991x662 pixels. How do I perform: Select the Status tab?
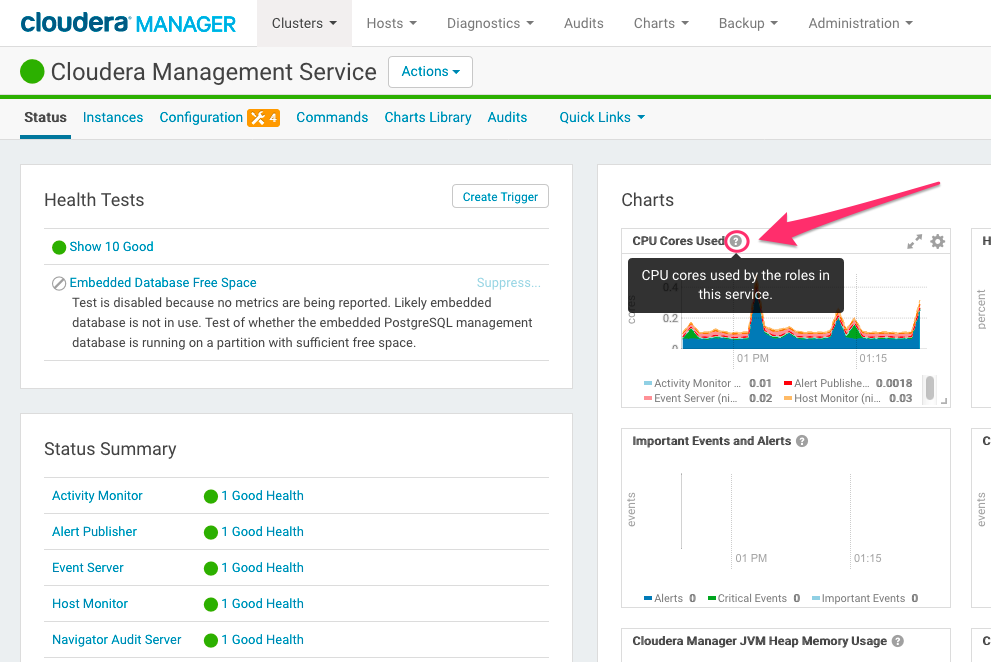point(46,118)
